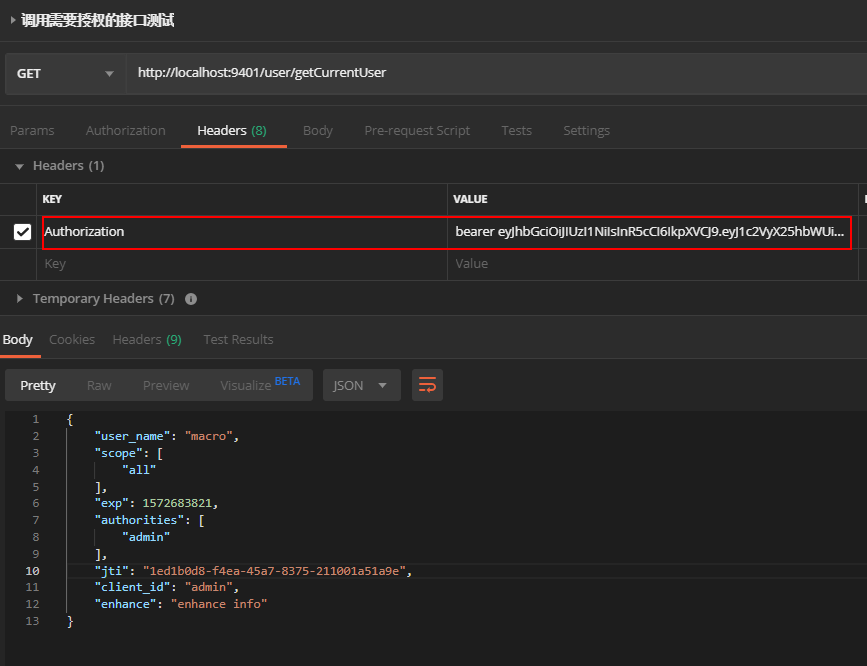Click the wrap lines icon button
The height and width of the screenshot is (666, 867).
pyautogui.click(x=427, y=385)
